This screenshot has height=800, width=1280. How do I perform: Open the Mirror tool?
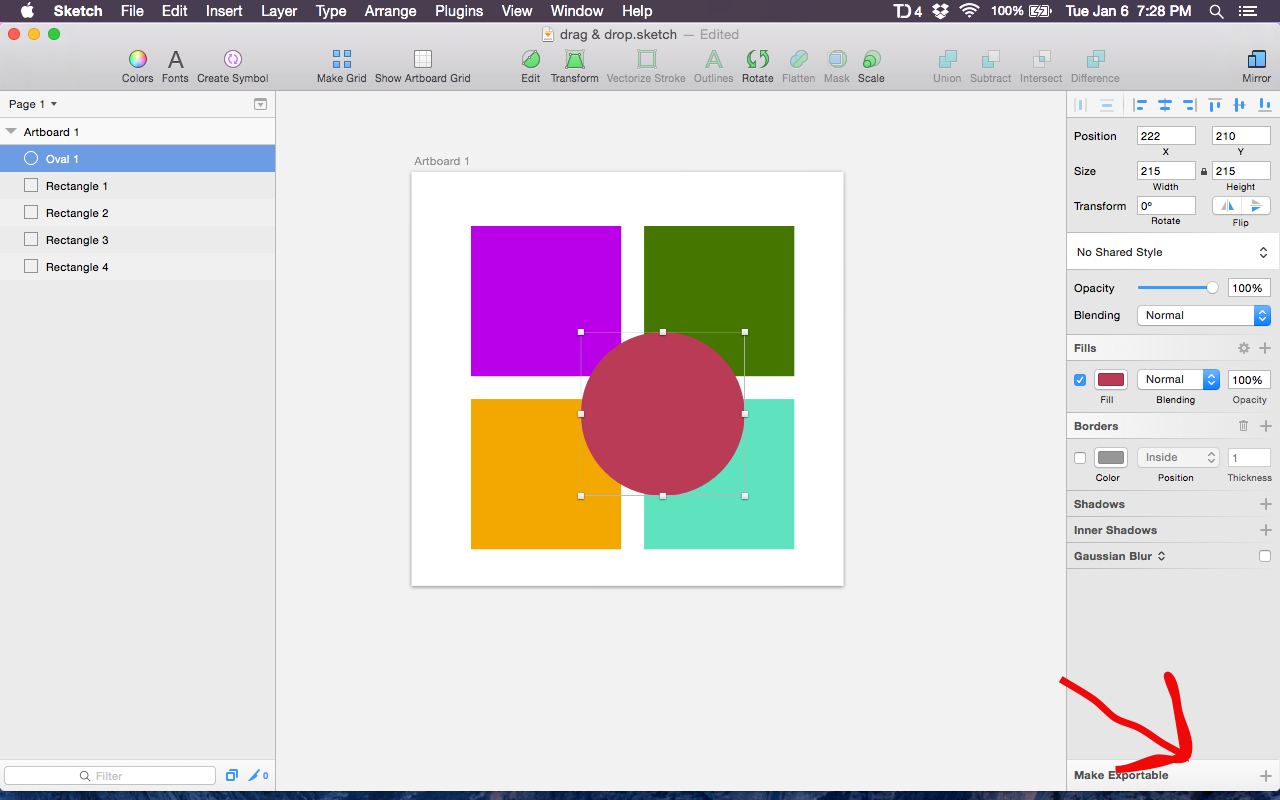tap(1257, 60)
